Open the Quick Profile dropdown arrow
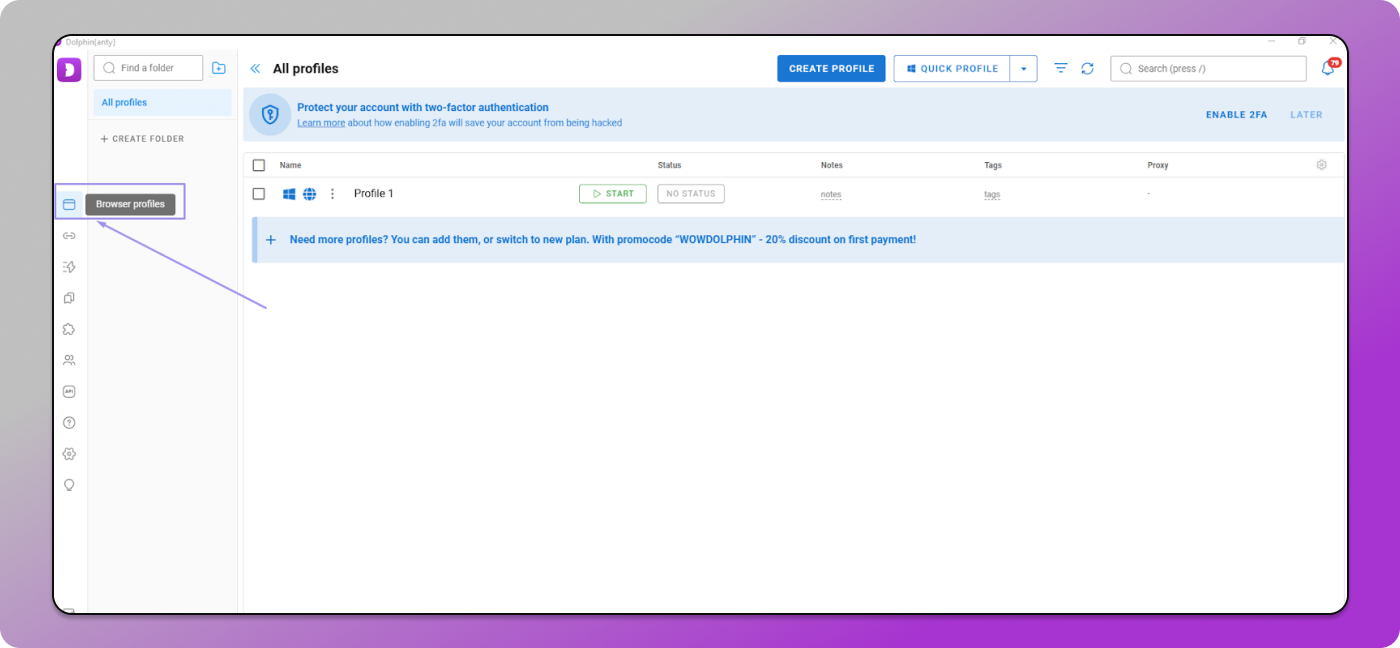 click(1023, 68)
